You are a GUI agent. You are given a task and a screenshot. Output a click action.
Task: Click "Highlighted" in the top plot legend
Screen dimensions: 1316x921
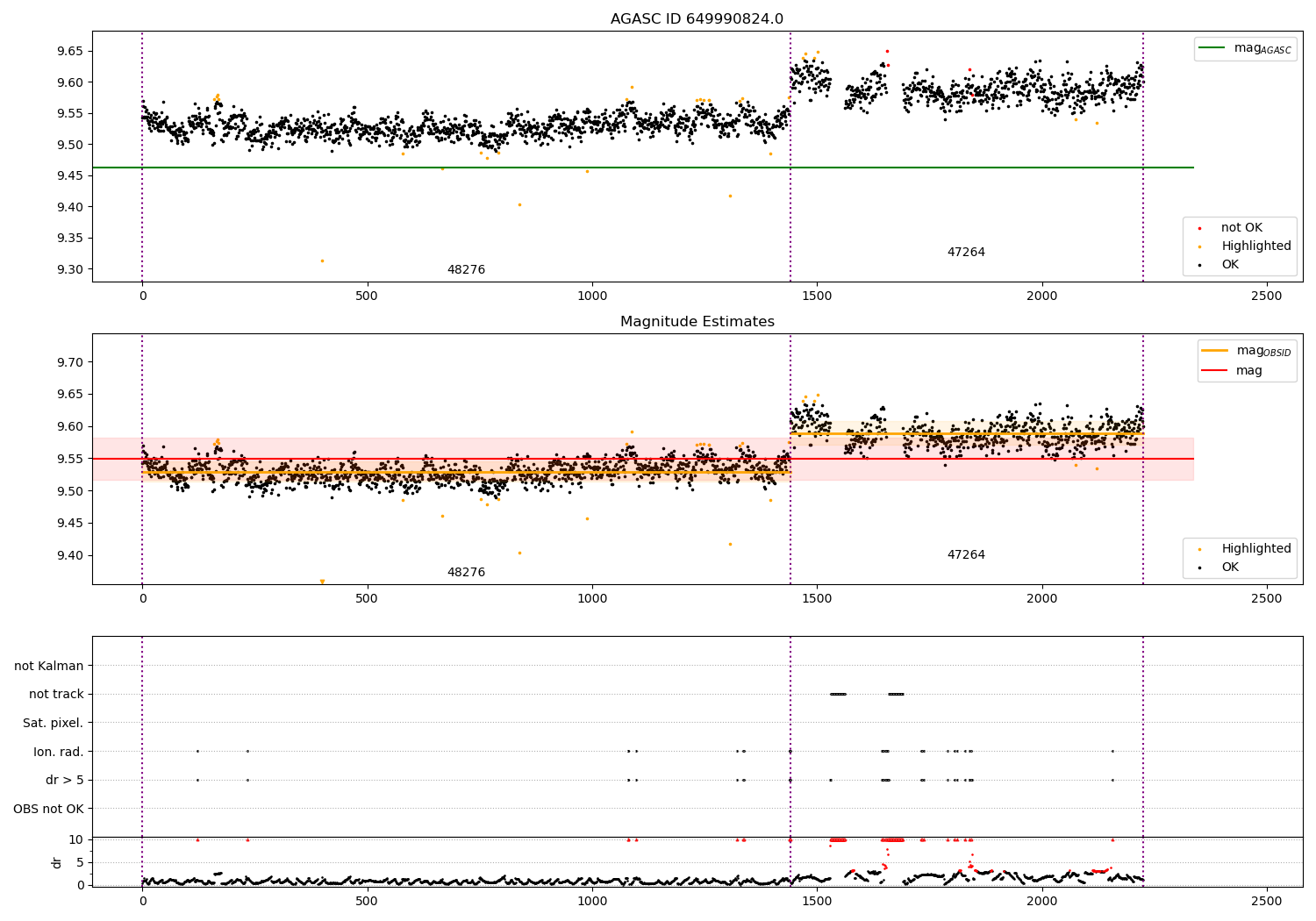(x=1255, y=246)
